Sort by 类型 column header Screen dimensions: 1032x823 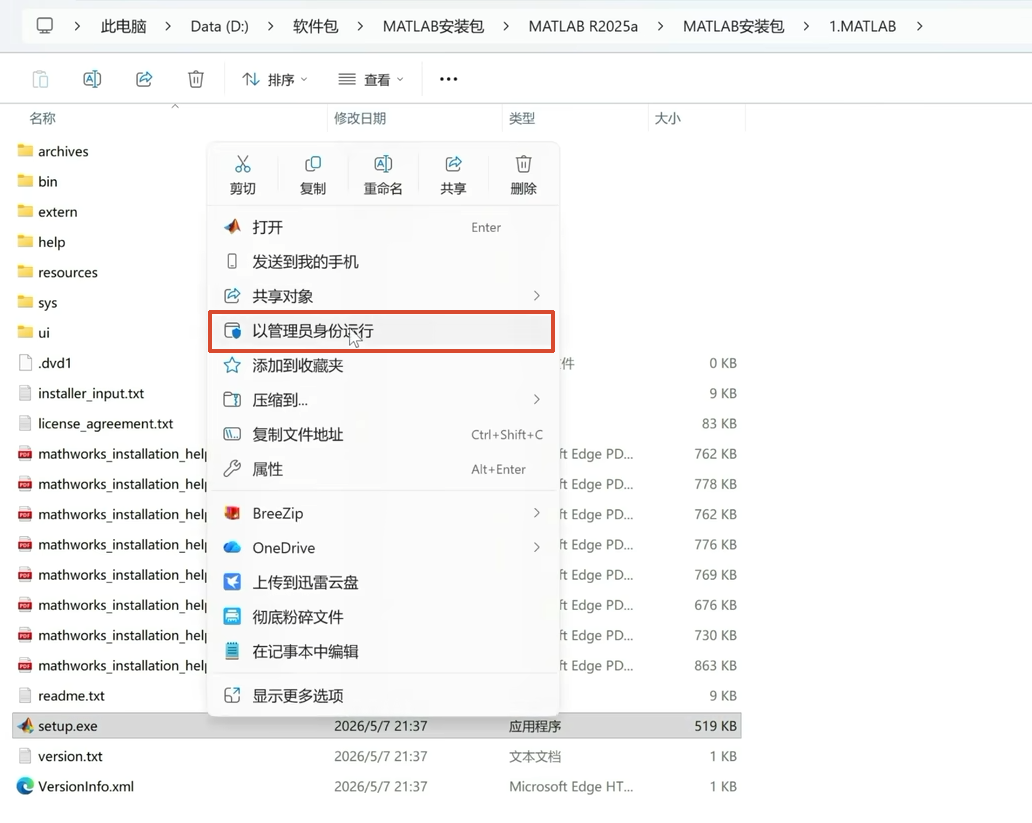(522, 118)
